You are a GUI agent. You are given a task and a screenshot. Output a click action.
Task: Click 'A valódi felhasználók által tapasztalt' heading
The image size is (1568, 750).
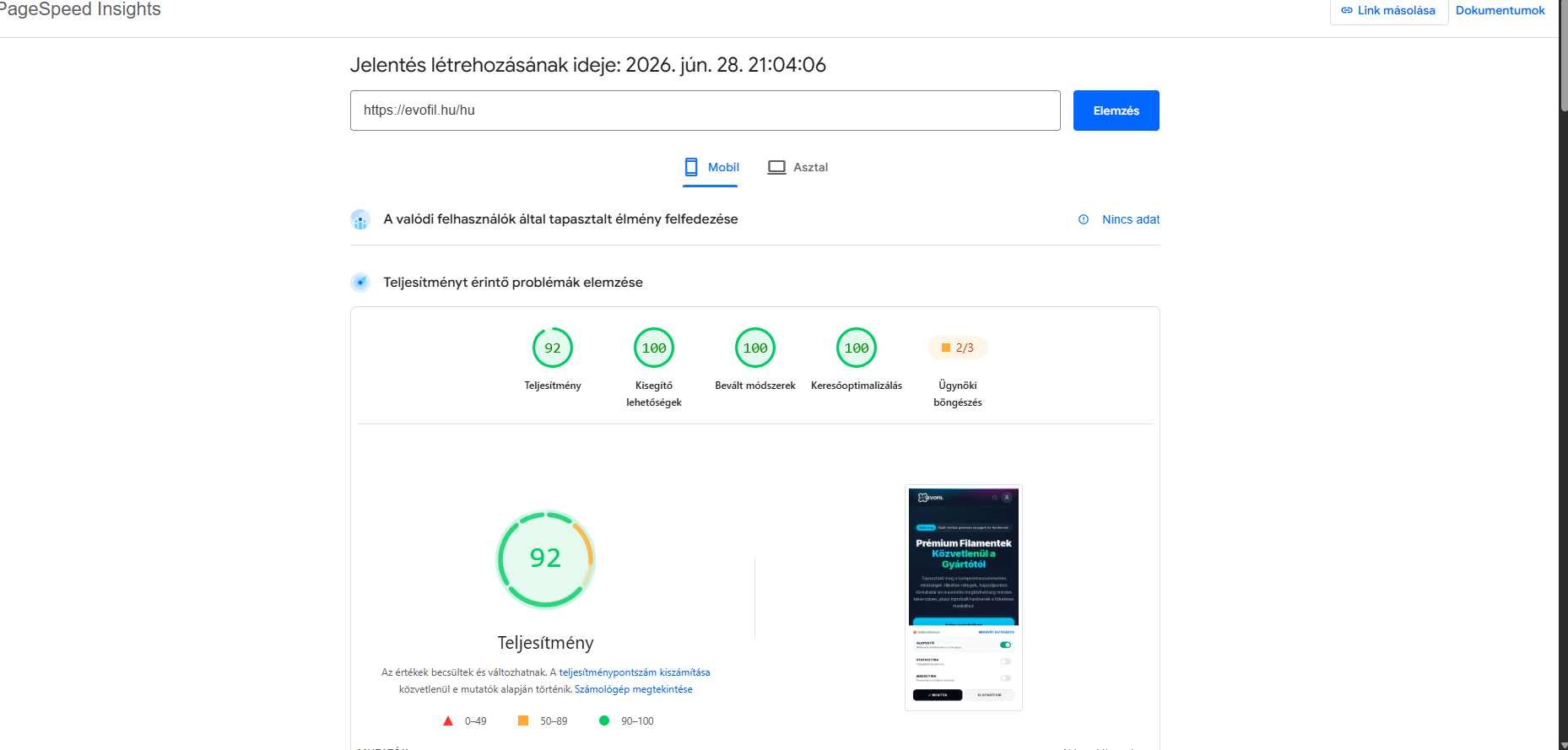(x=560, y=219)
